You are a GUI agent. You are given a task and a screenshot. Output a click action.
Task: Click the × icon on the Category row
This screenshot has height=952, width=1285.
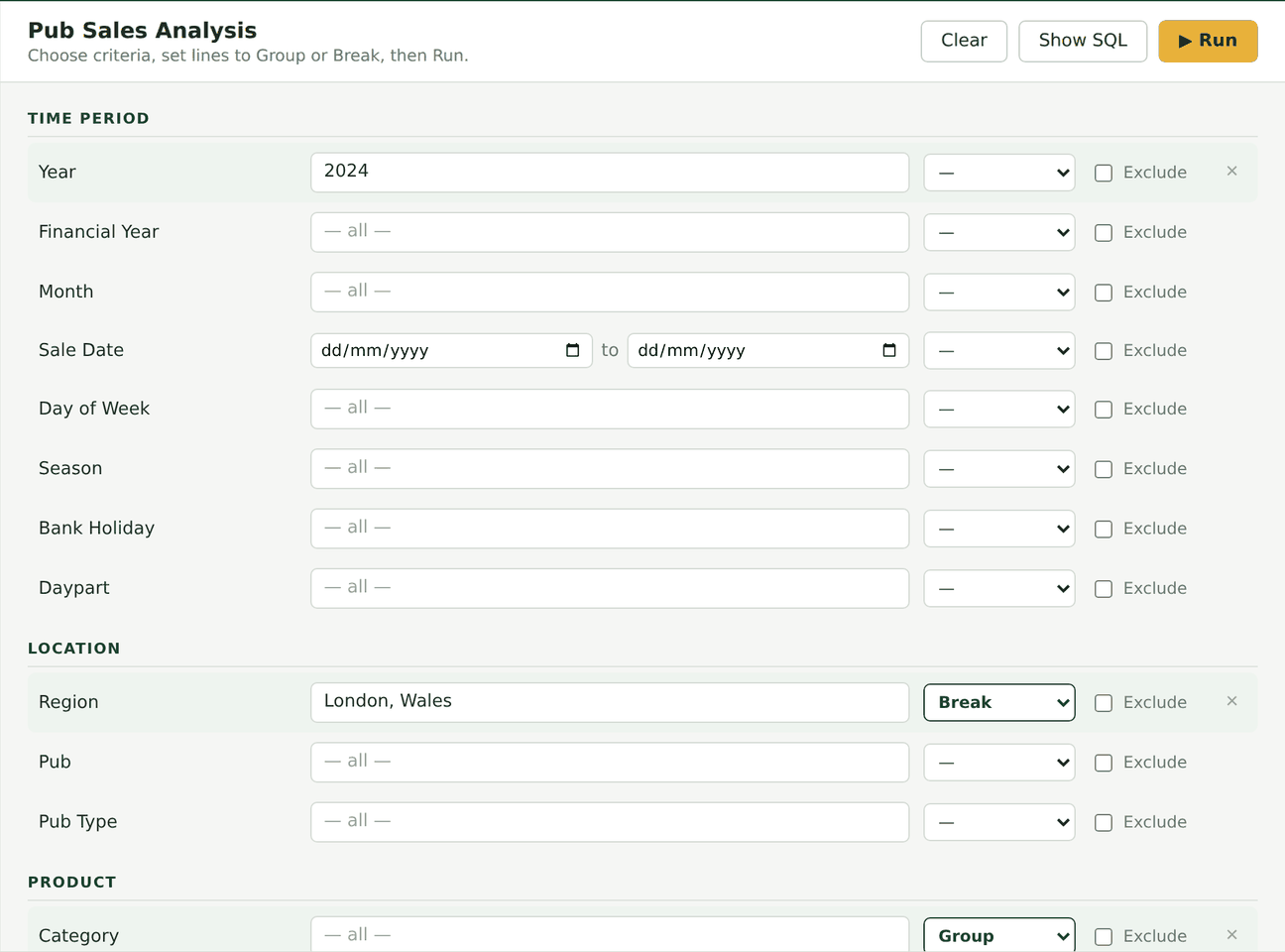coord(1231,935)
